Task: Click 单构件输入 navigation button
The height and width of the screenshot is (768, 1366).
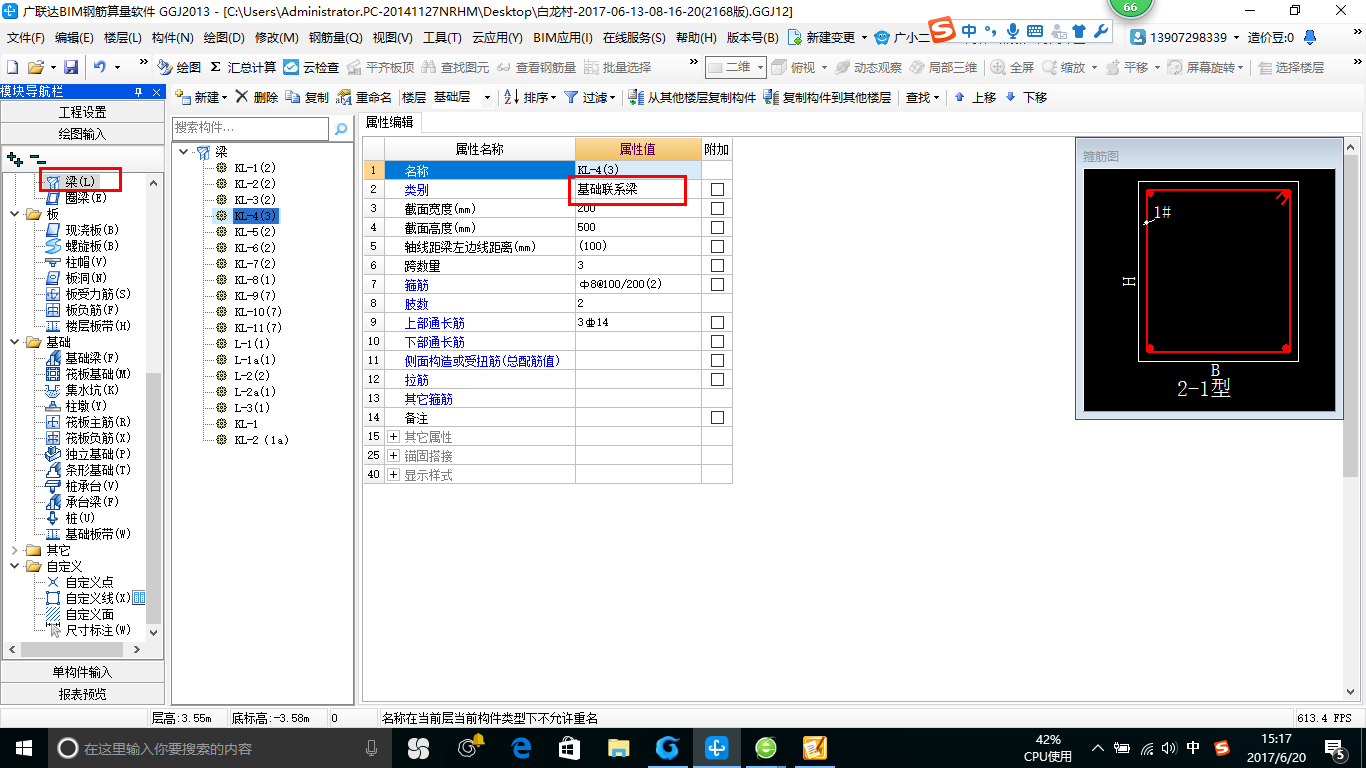Action: (x=82, y=672)
